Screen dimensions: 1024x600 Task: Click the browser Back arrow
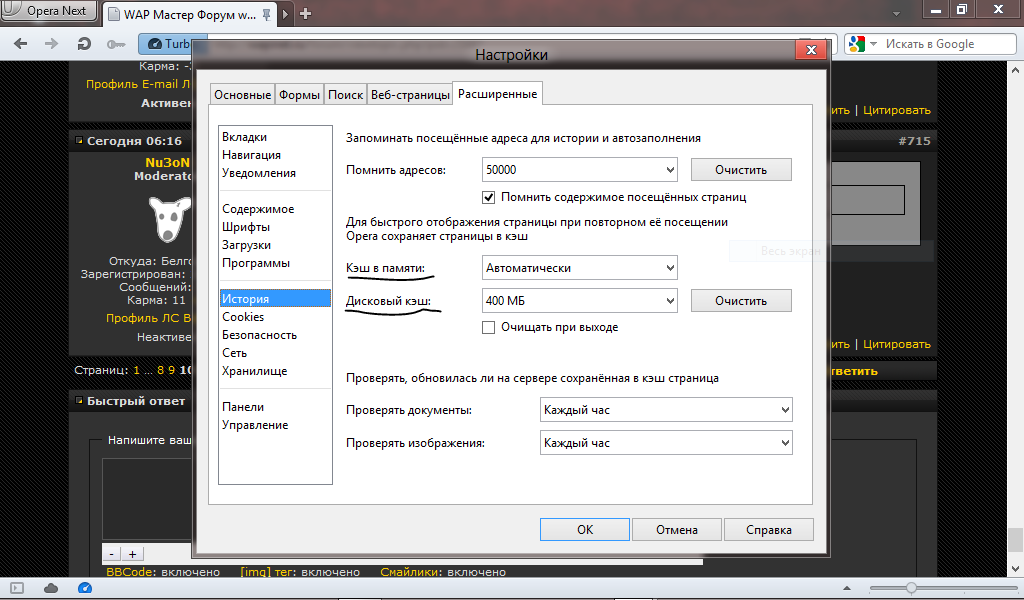tap(22, 44)
